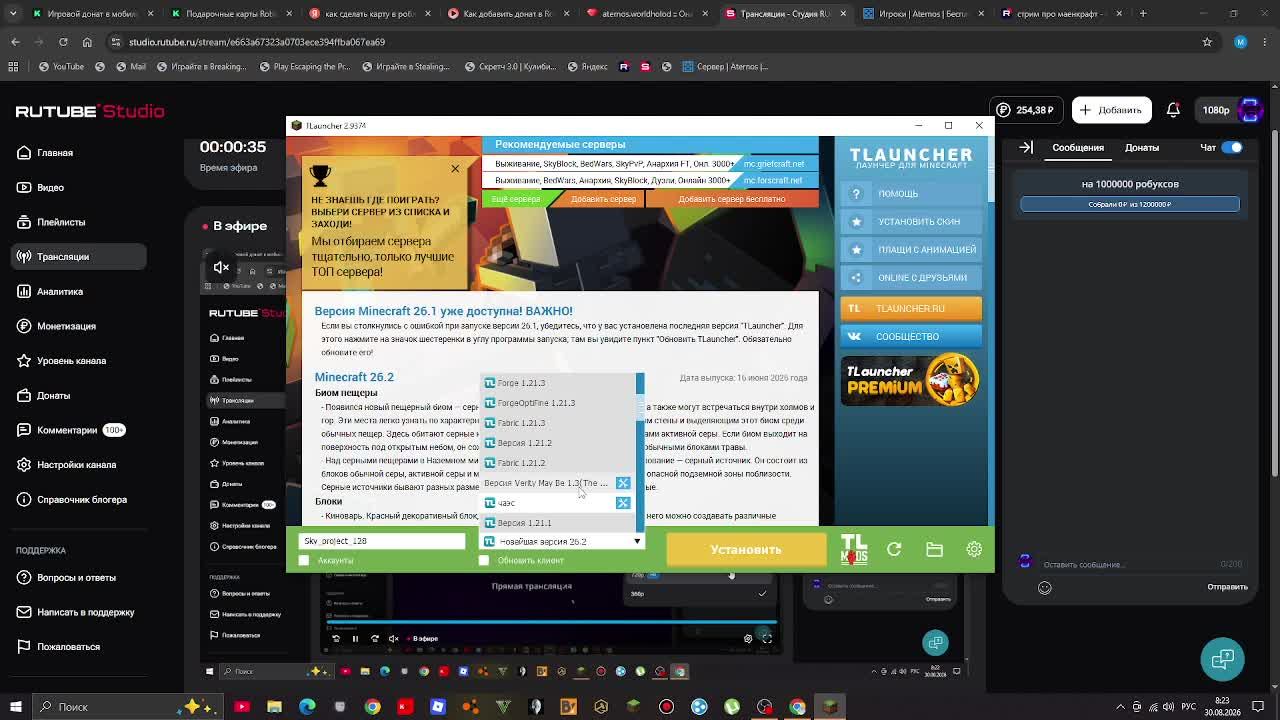
Task: Reload the browser page
Action: point(63,42)
